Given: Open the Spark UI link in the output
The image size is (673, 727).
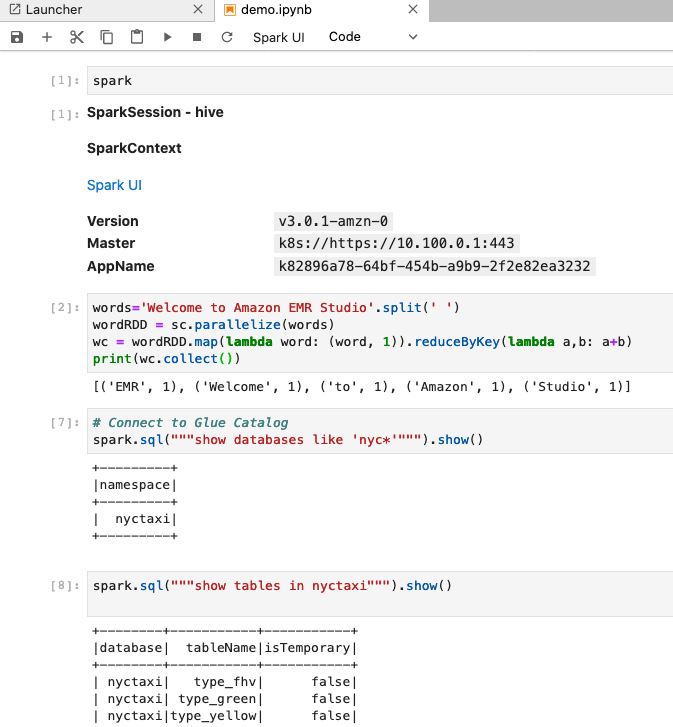Looking at the screenshot, I should 114,185.
